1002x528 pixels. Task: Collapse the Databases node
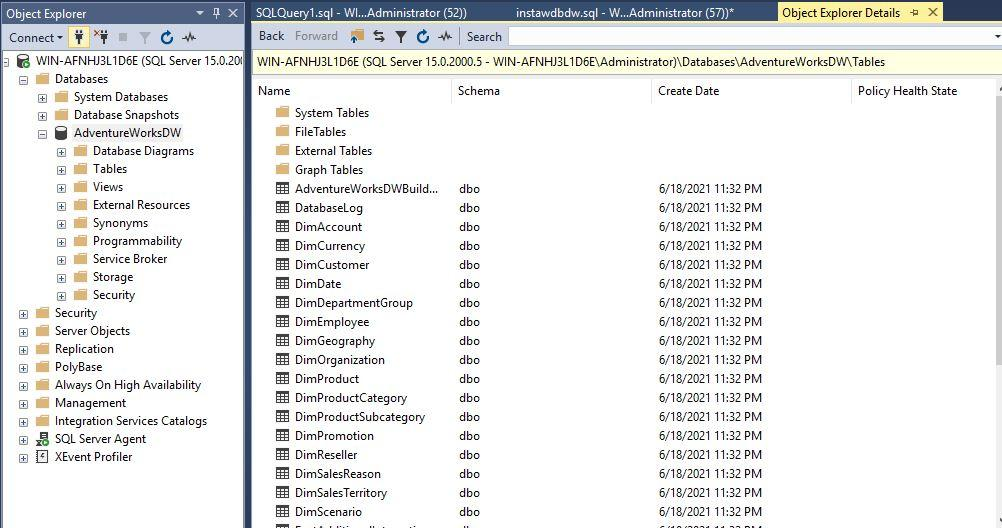(24, 81)
